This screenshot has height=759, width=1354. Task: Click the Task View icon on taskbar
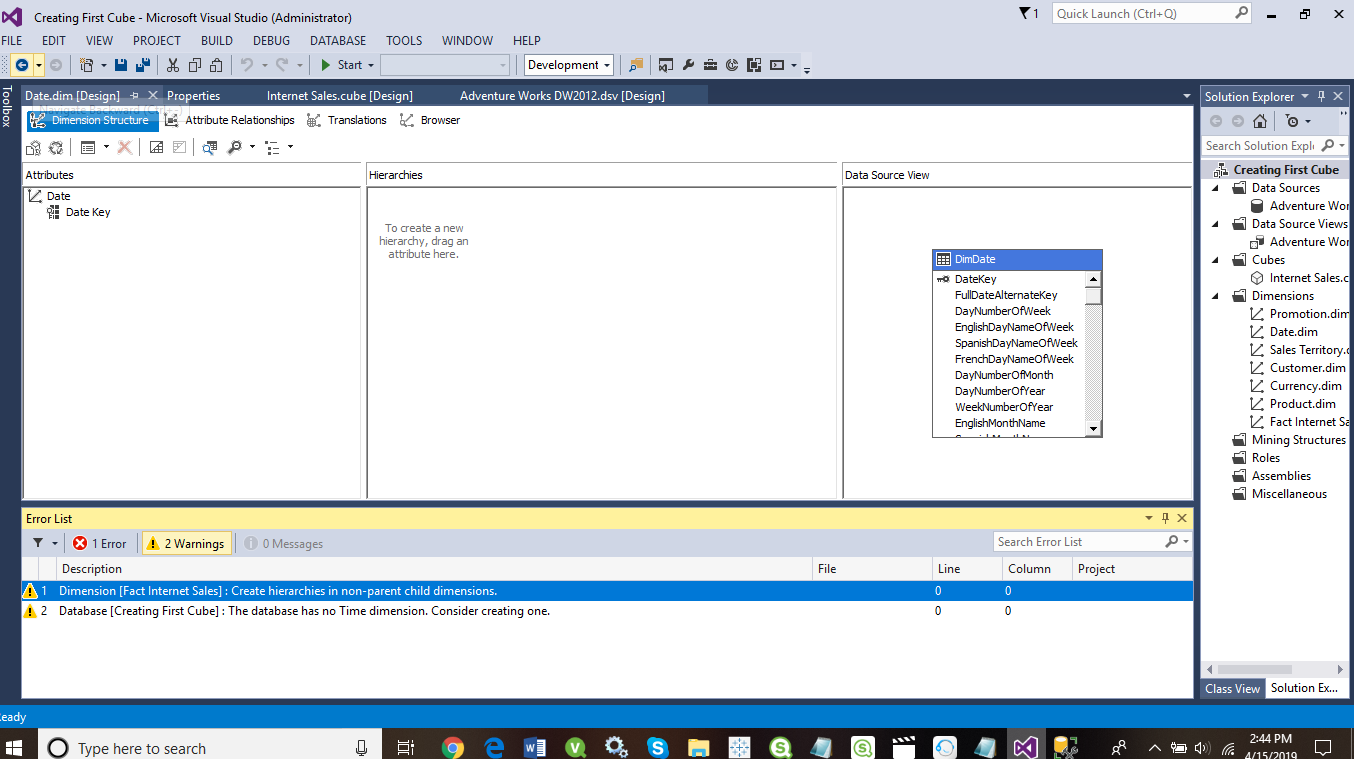tap(405, 747)
